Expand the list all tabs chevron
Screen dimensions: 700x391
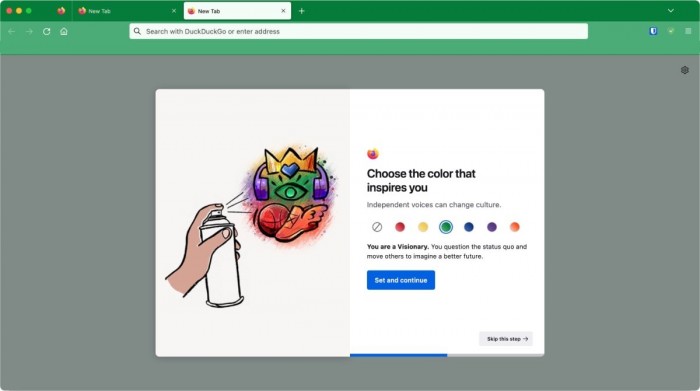(x=671, y=11)
